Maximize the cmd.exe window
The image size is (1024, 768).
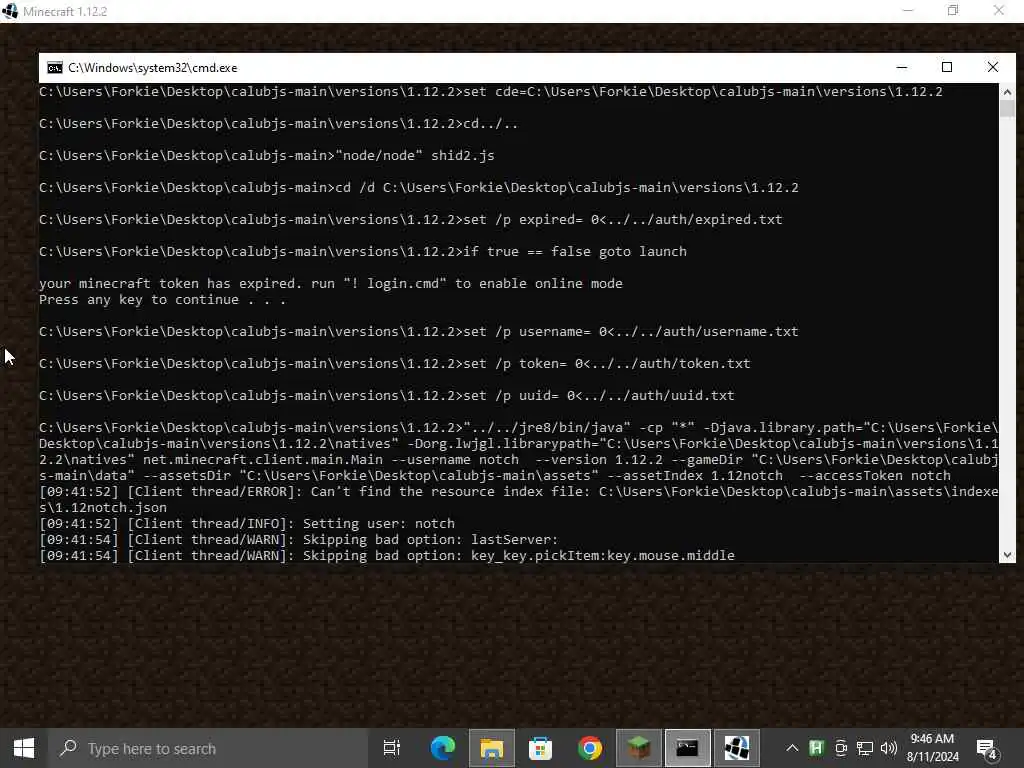(x=947, y=67)
